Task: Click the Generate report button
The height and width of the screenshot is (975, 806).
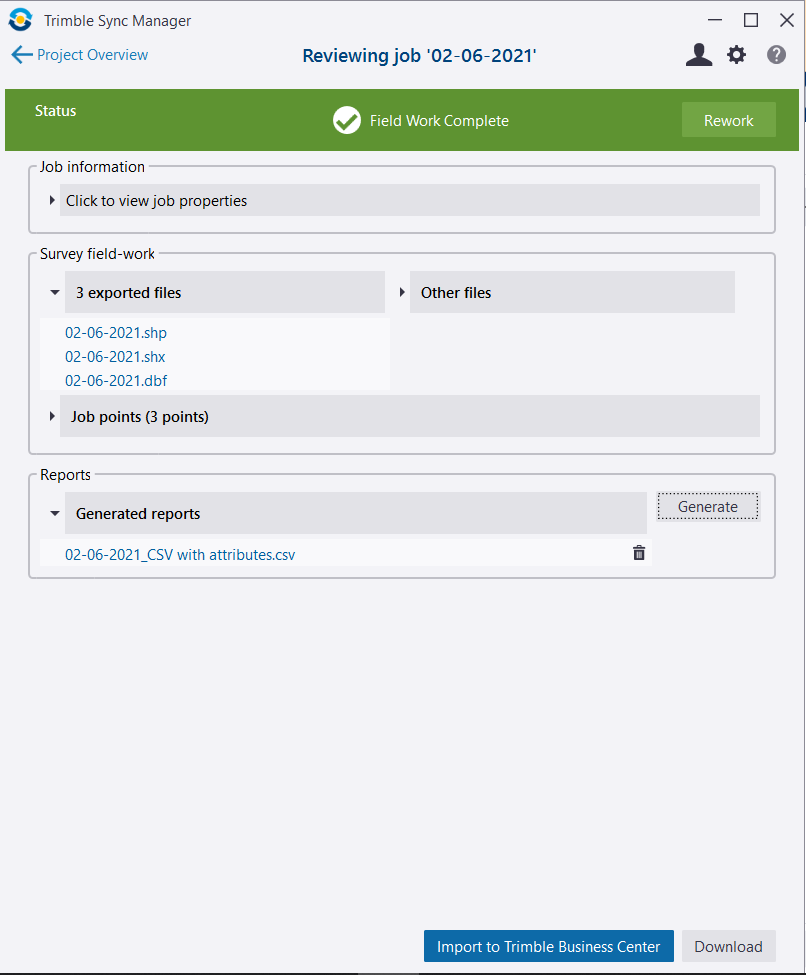Action: (708, 507)
